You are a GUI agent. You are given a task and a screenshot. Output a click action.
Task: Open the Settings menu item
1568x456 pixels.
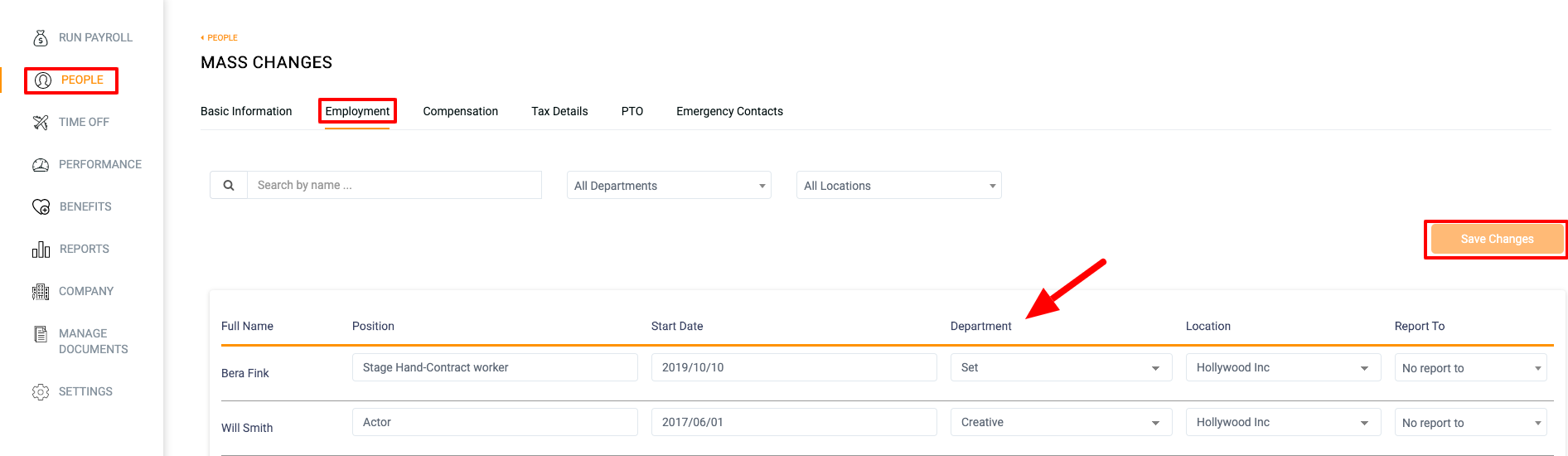coord(85,392)
